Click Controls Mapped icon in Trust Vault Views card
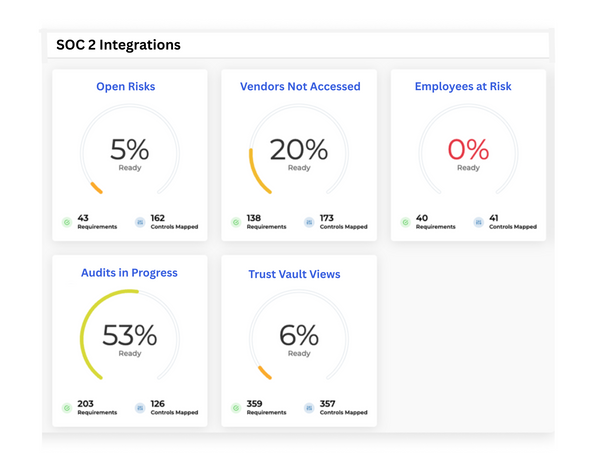The width and height of the screenshot is (600, 475). coord(308,408)
